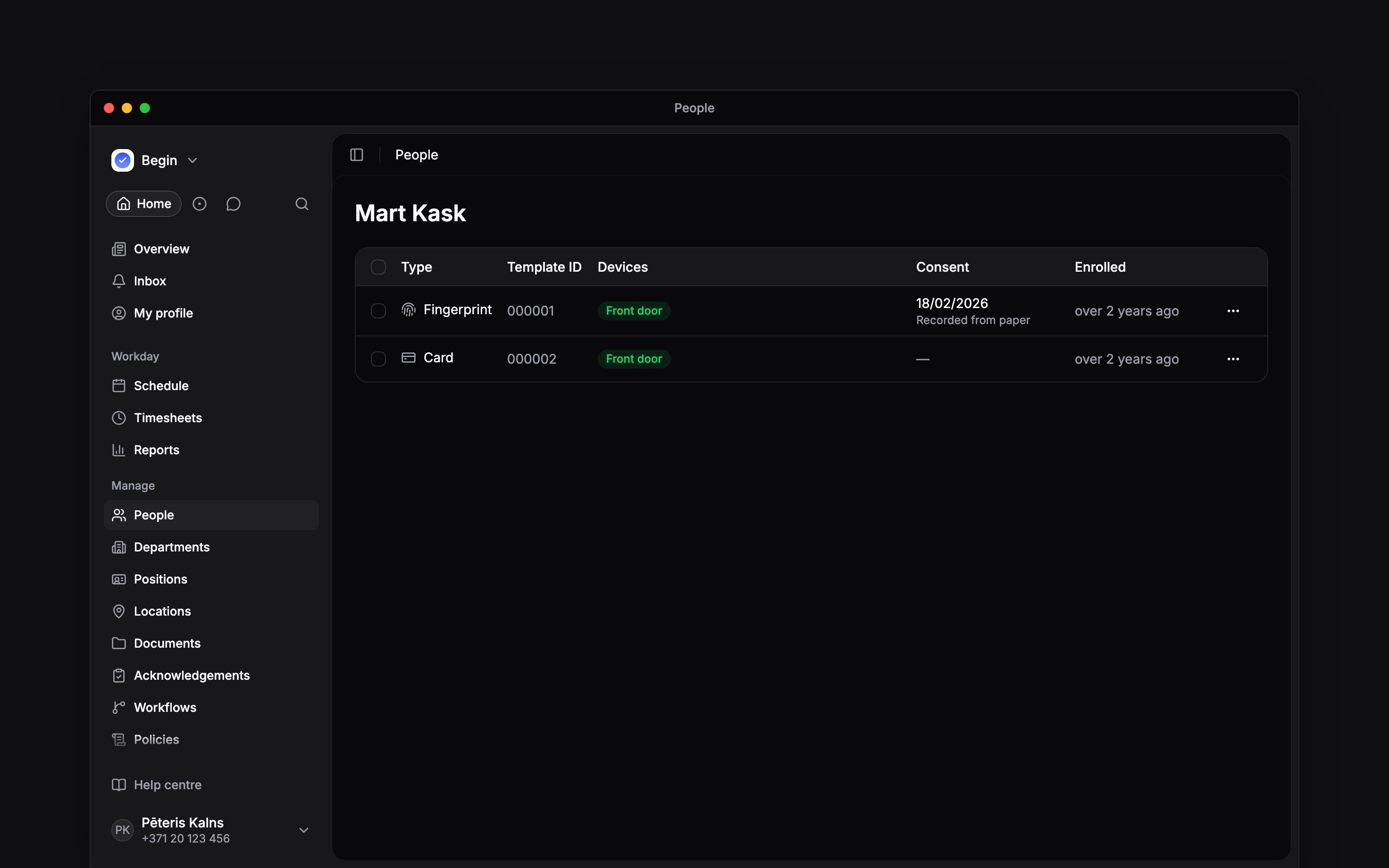
Task: Click the Home button
Action: pos(143,204)
